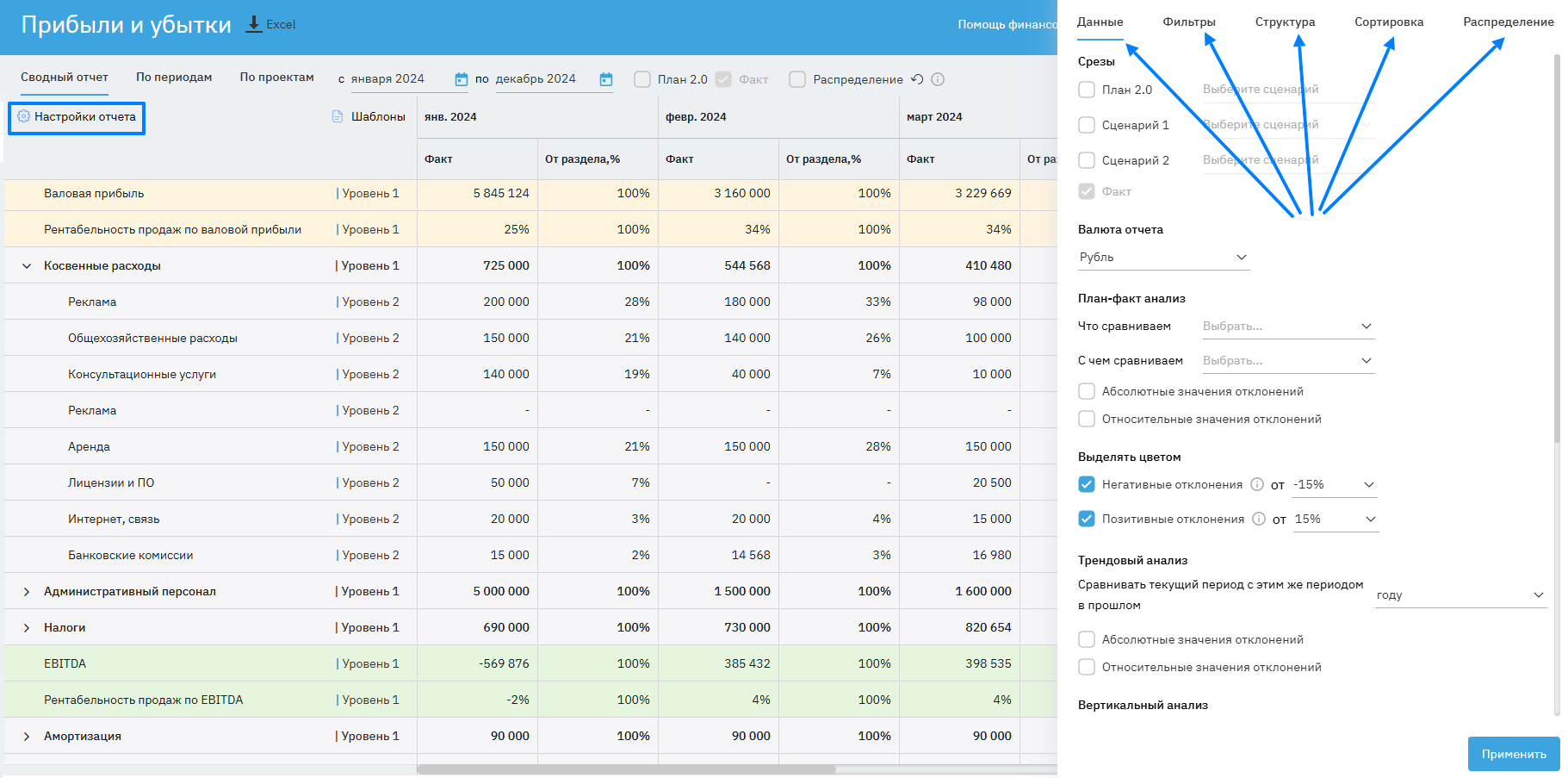Click the reset arrow icon near Распределение

coord(918,79)
